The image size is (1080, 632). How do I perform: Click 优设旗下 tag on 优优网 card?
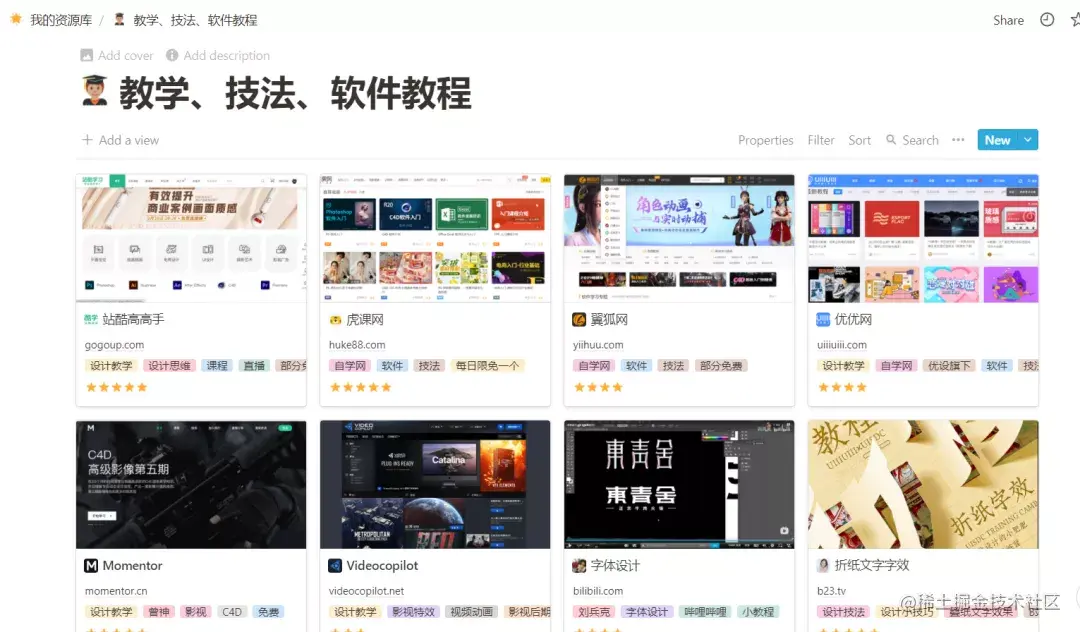point(949,366)
